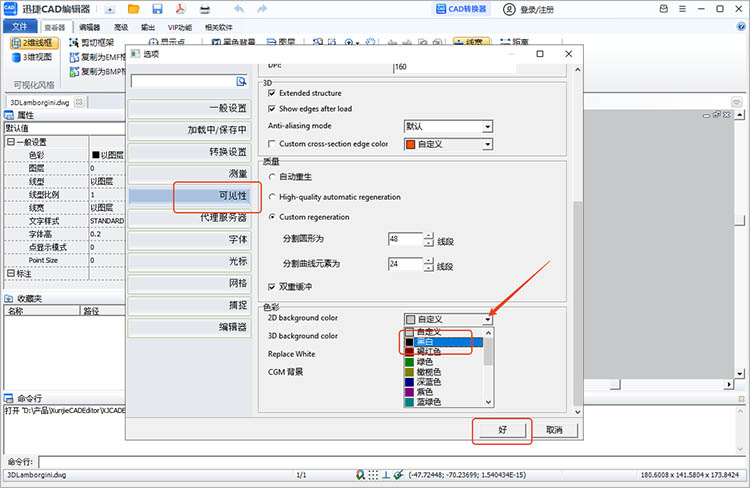Screen dimensions: 750x488
Task: Click the PDF export icon in title bar
Action: pyautogui.click(x=181, y=9)
